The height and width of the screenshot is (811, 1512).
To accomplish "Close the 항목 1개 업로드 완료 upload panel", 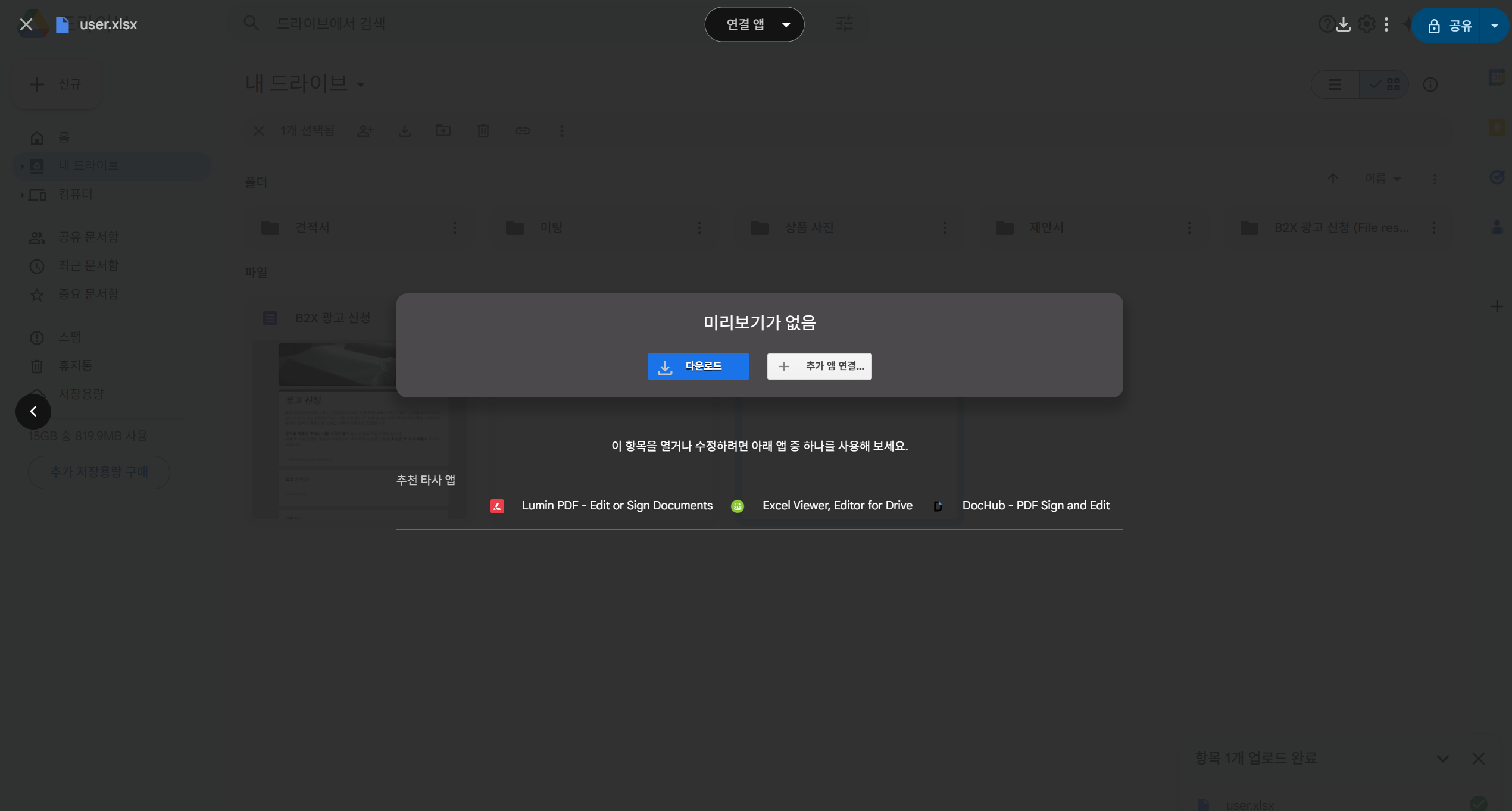I will (1479, 759).
